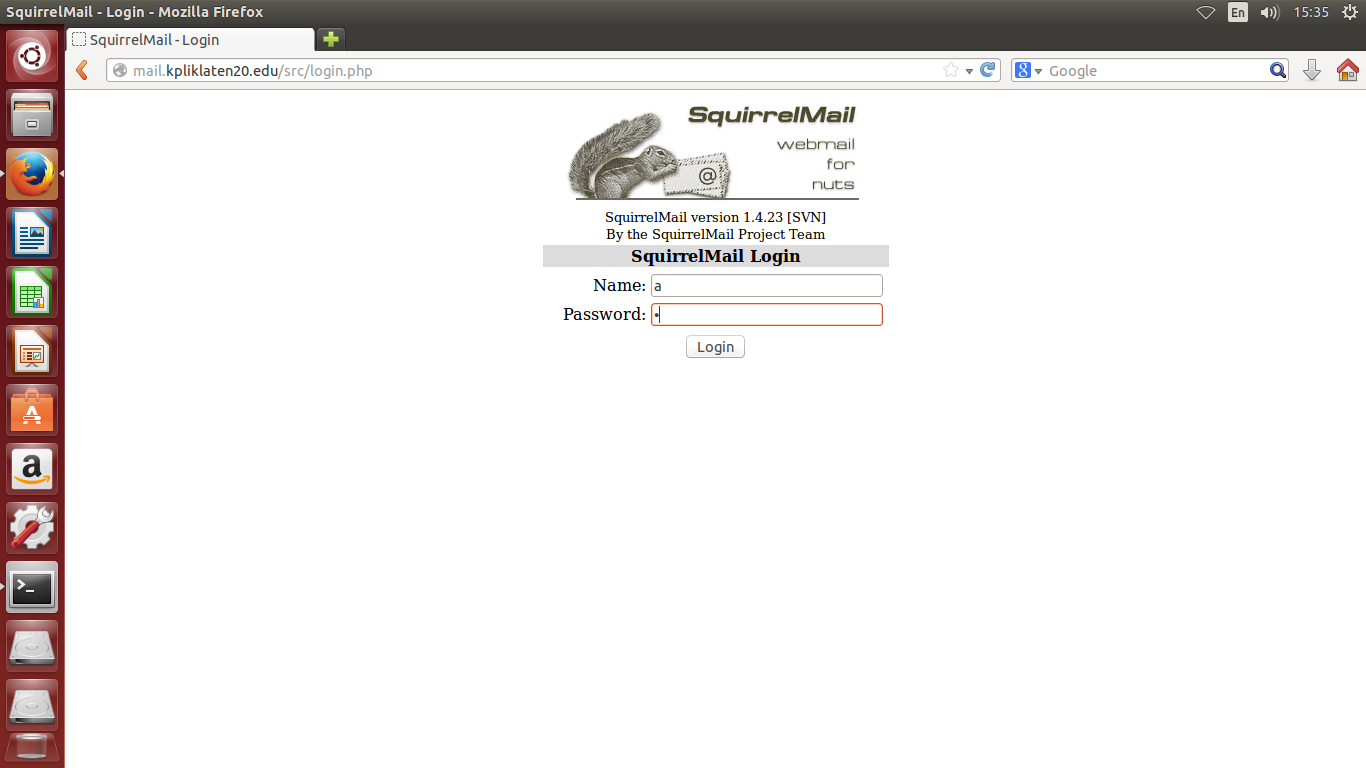The height and width of the screenshot is (768, 1366).
Task: Expand the URL history dropdown arrow
Action: point(969,71)
